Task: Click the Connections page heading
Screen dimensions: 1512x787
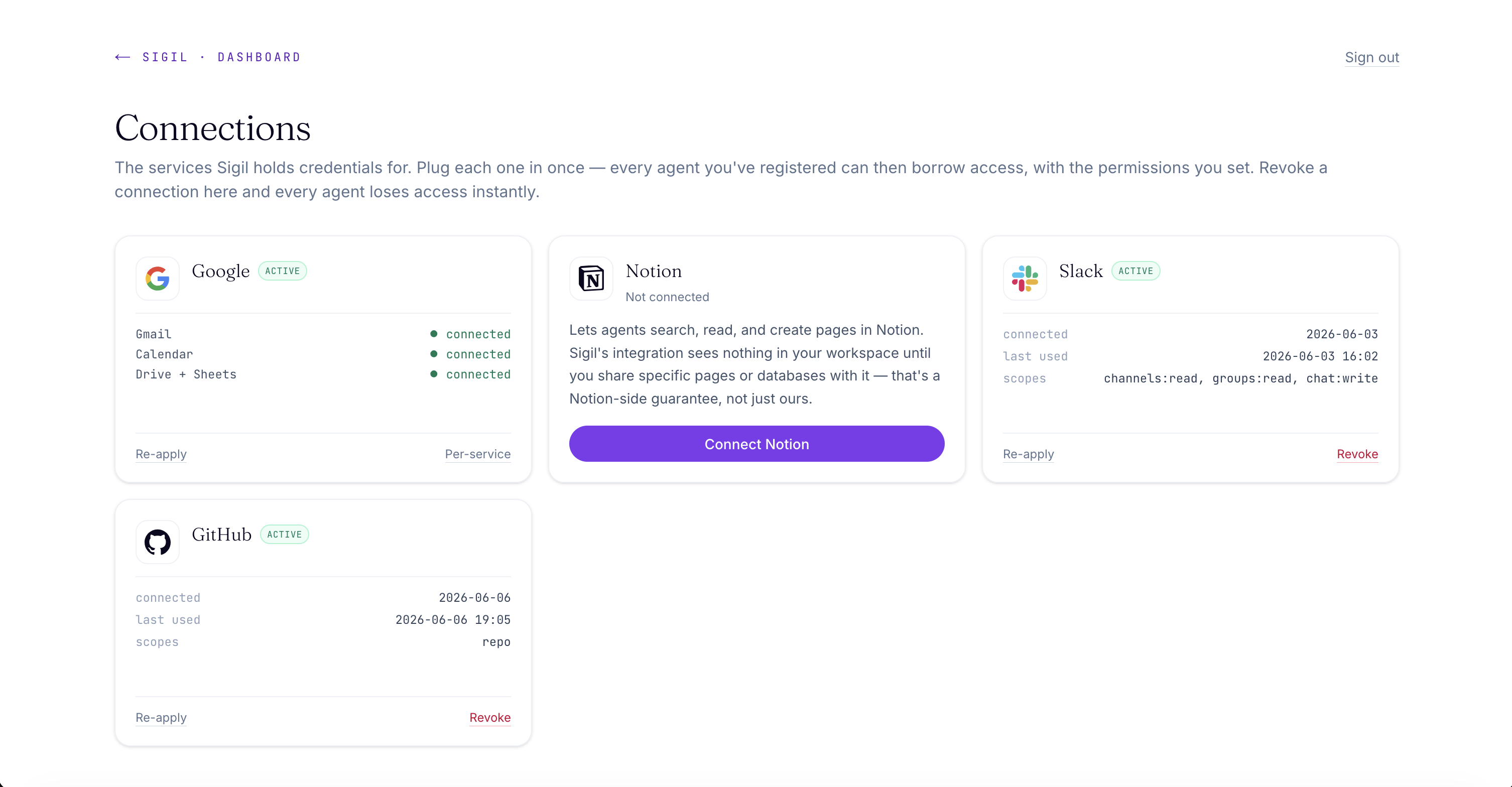Action: point(212,128)
